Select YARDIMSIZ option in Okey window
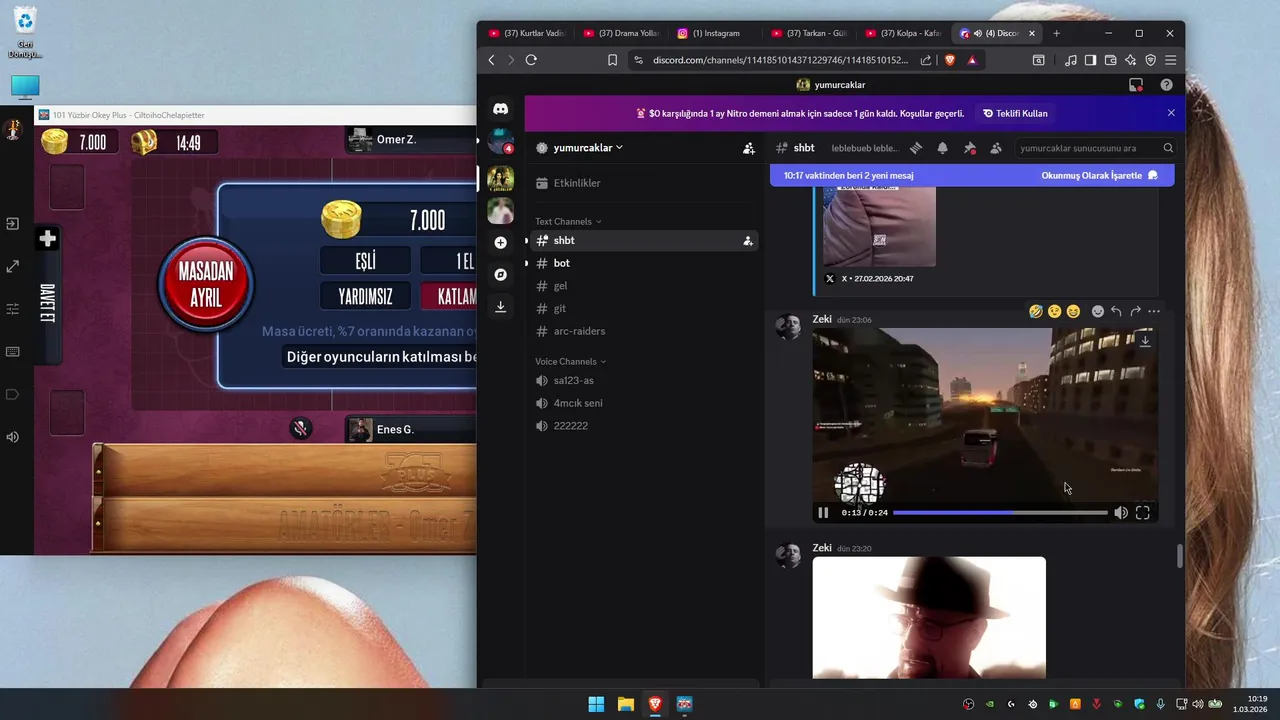 (365, 296)
